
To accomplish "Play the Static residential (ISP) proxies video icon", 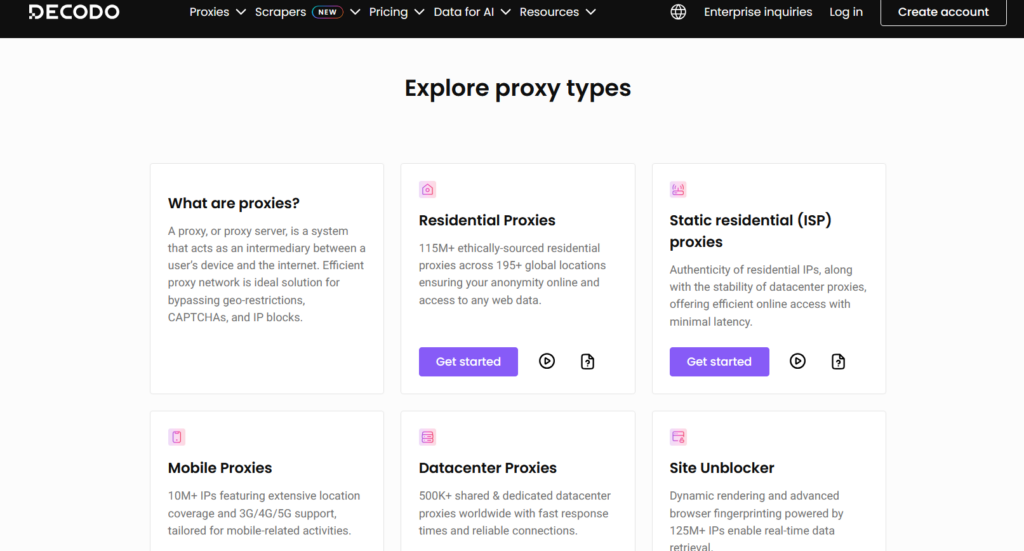I will coord(798,361).
